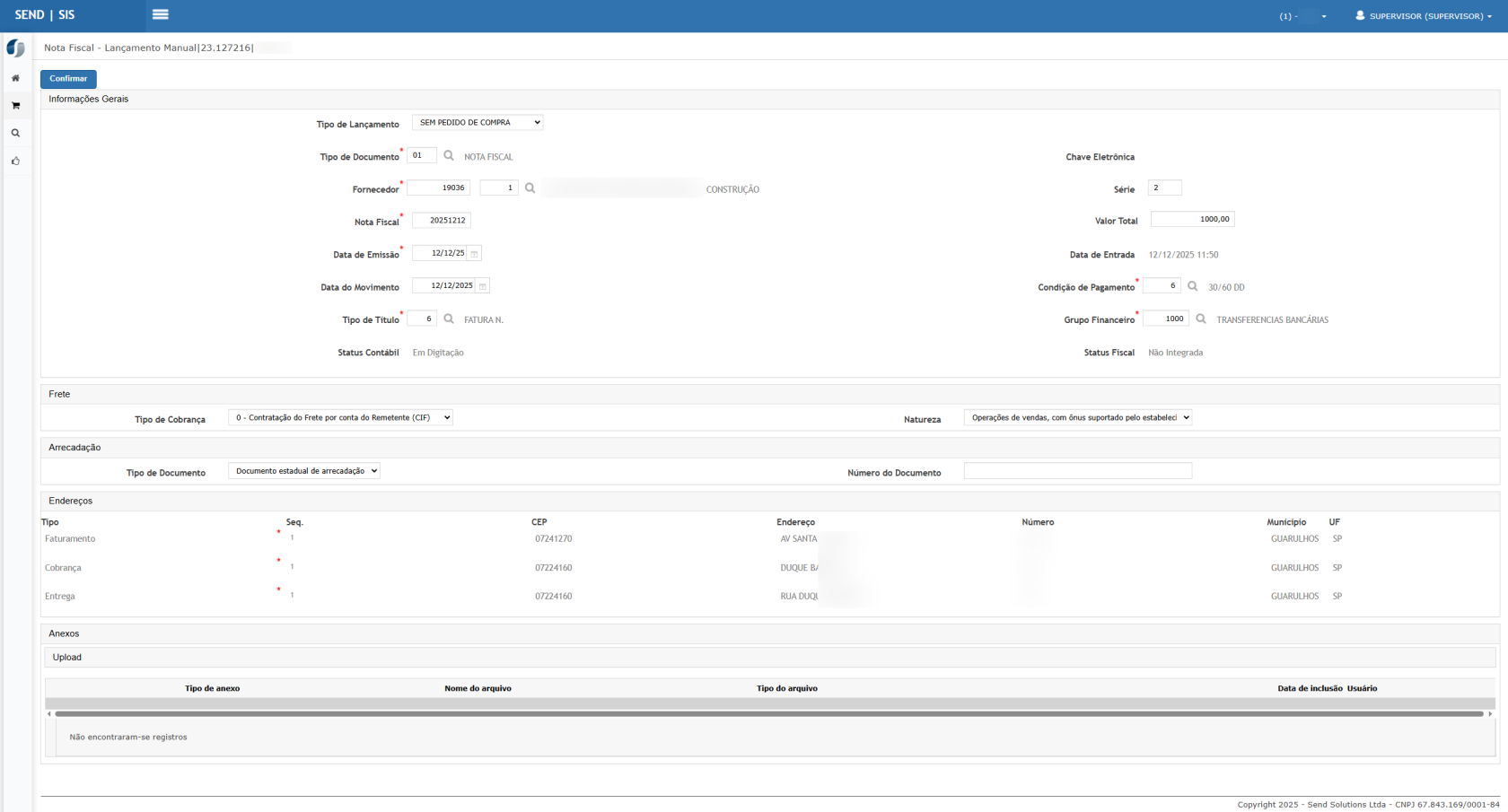The width and height of the screenshot is (1508, 812).
Task: Click the thumbs-up sidebar icon
Action: [x=15, y=162]
